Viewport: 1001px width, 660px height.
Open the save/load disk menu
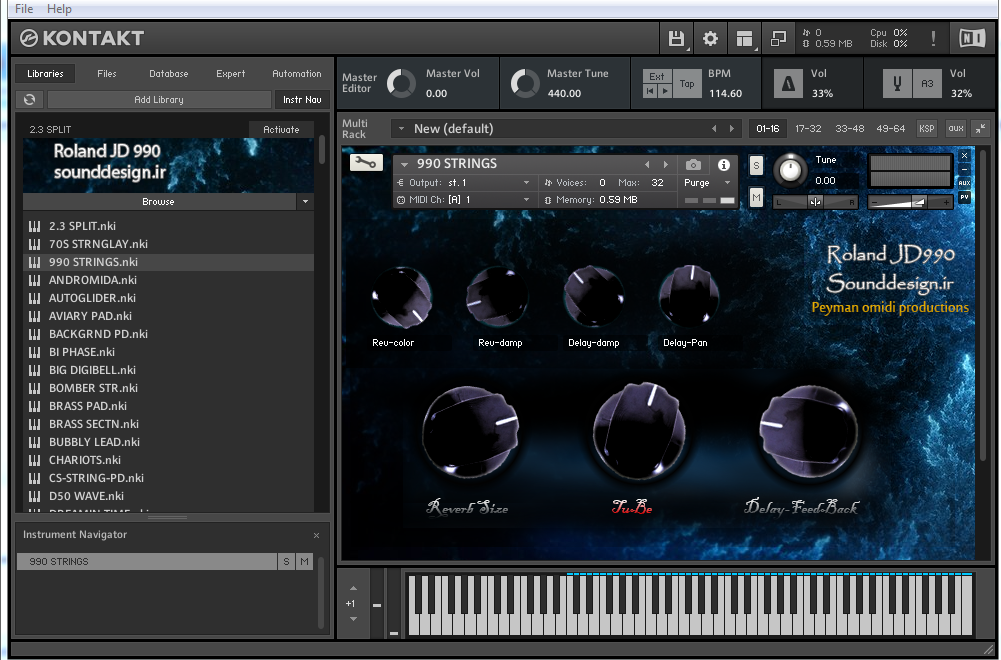pyautogui.click(x=675, y=39)
